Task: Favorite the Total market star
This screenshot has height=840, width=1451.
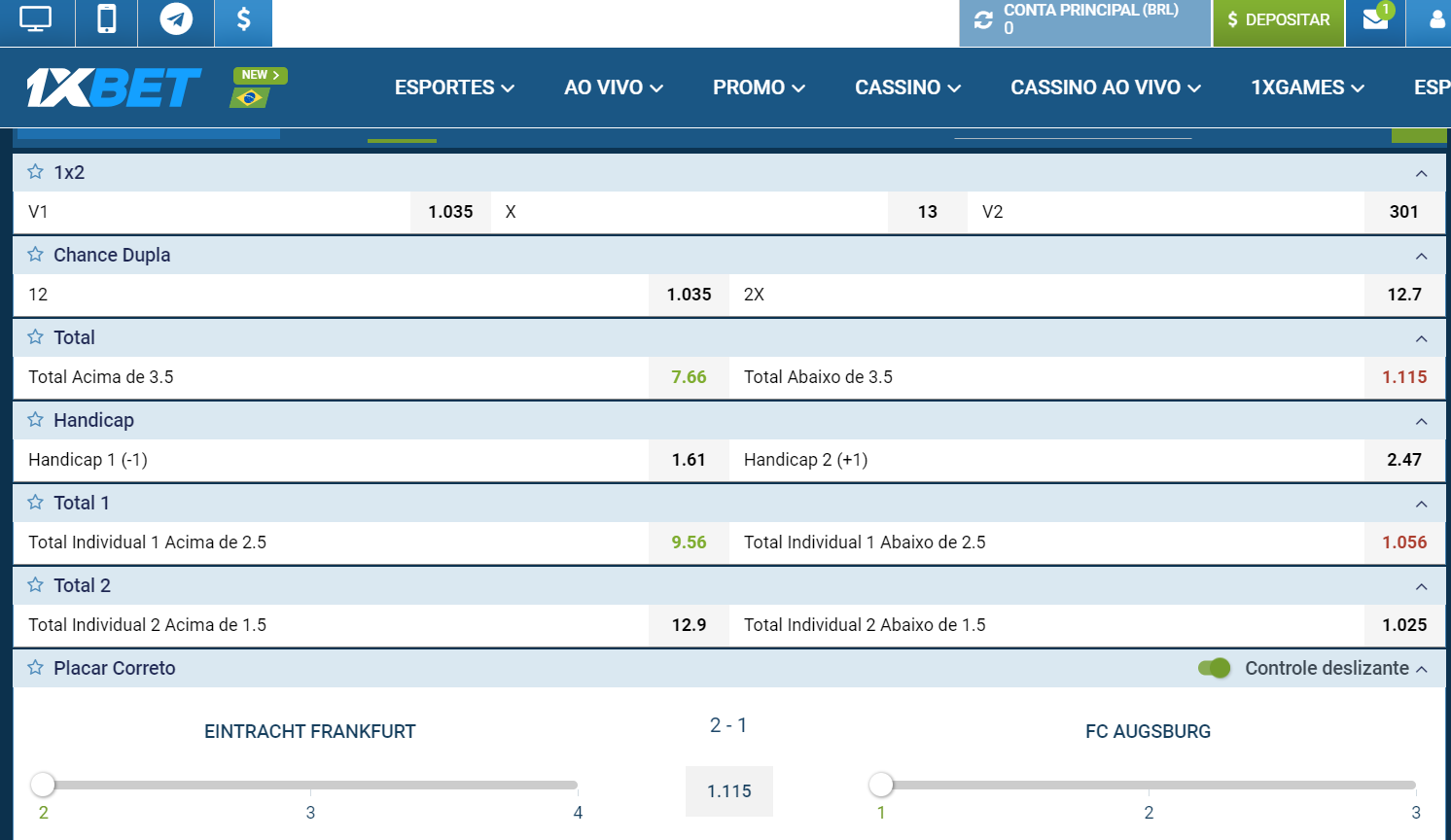Action: [x=36, y=337]
